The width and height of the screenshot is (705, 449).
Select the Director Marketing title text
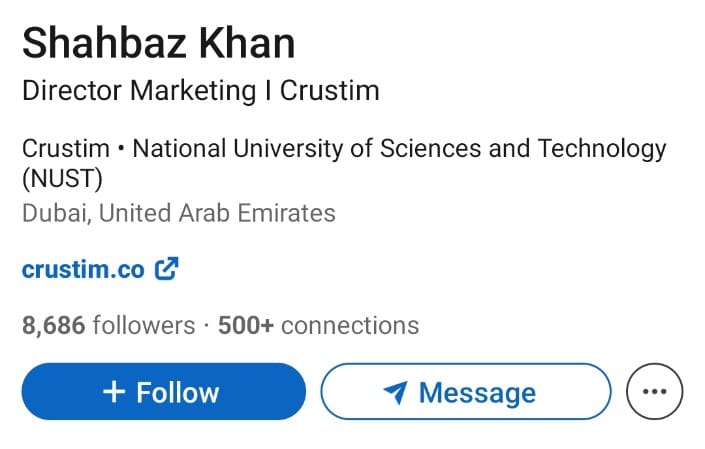point(138,91)
